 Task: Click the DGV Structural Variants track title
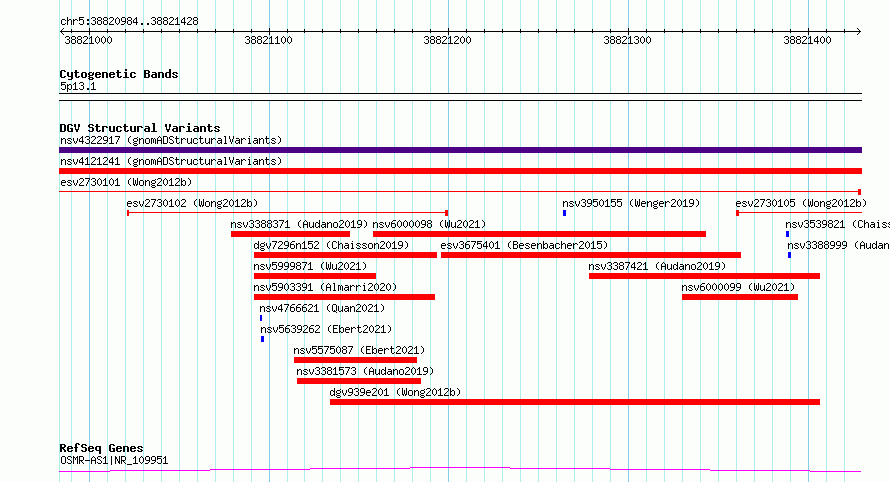click(x=140, y=128)
